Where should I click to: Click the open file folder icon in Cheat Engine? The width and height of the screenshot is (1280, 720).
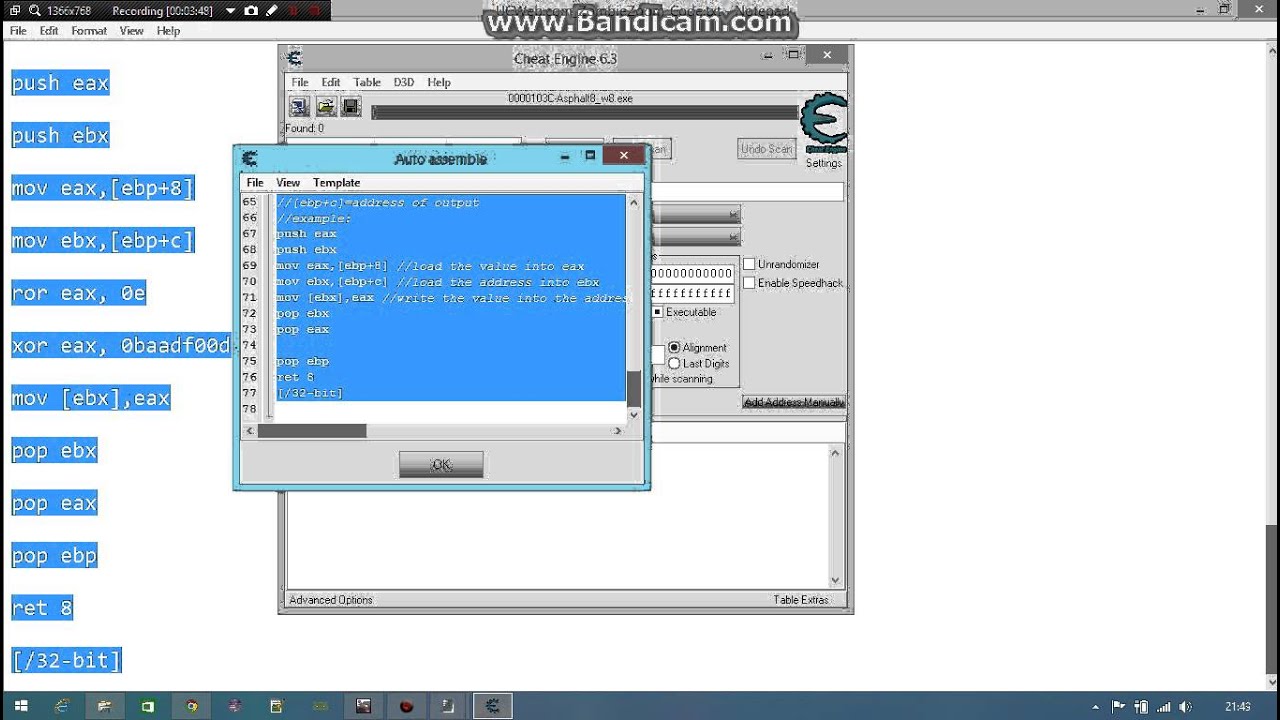[325, 106]
